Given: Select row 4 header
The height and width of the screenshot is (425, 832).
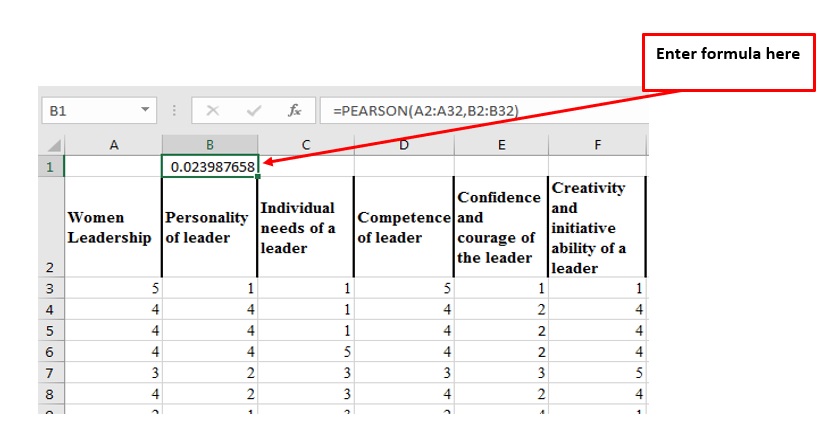Looking at the screenshot, I should 50,309.
